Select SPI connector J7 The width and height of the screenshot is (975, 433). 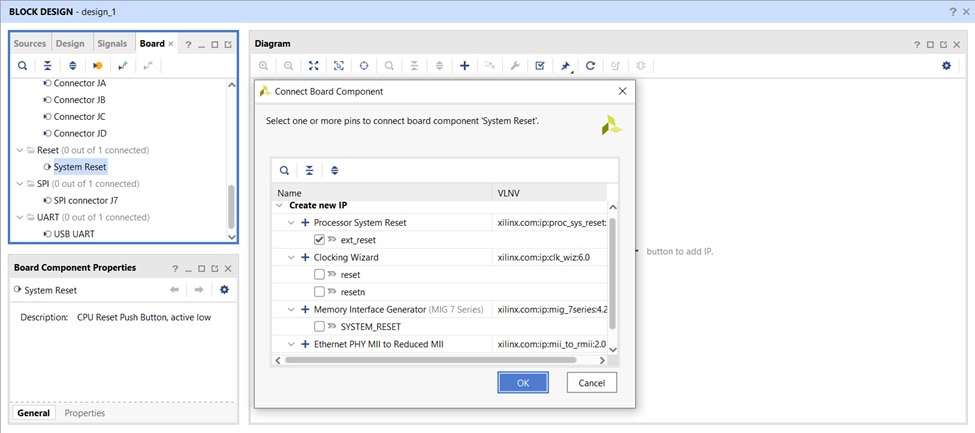click(x=85, y=200)
